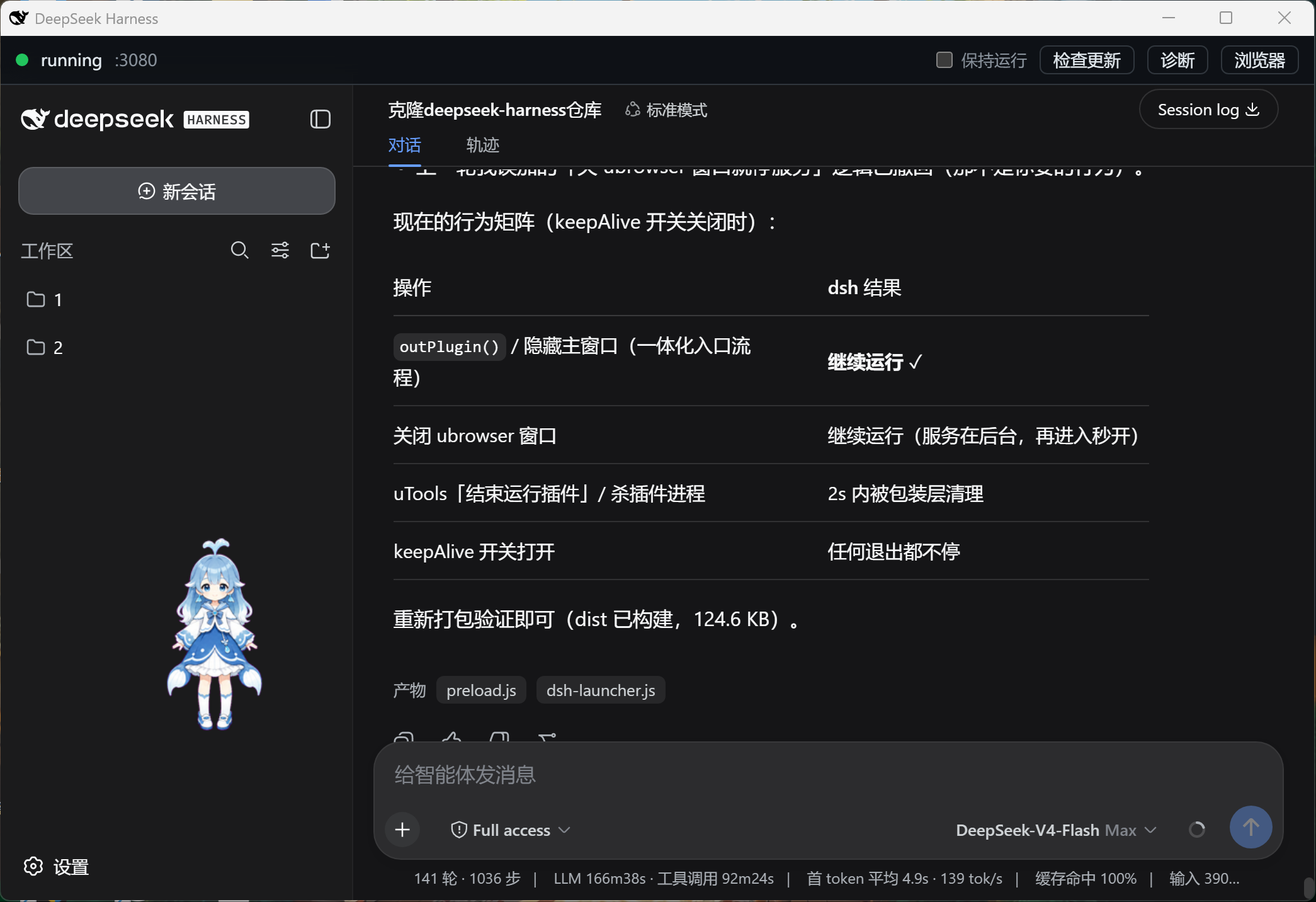Open the dsh-launcher.js artifact chip
The height and width of the screenshot is (902, 1316).
click(x=601, y=690)
